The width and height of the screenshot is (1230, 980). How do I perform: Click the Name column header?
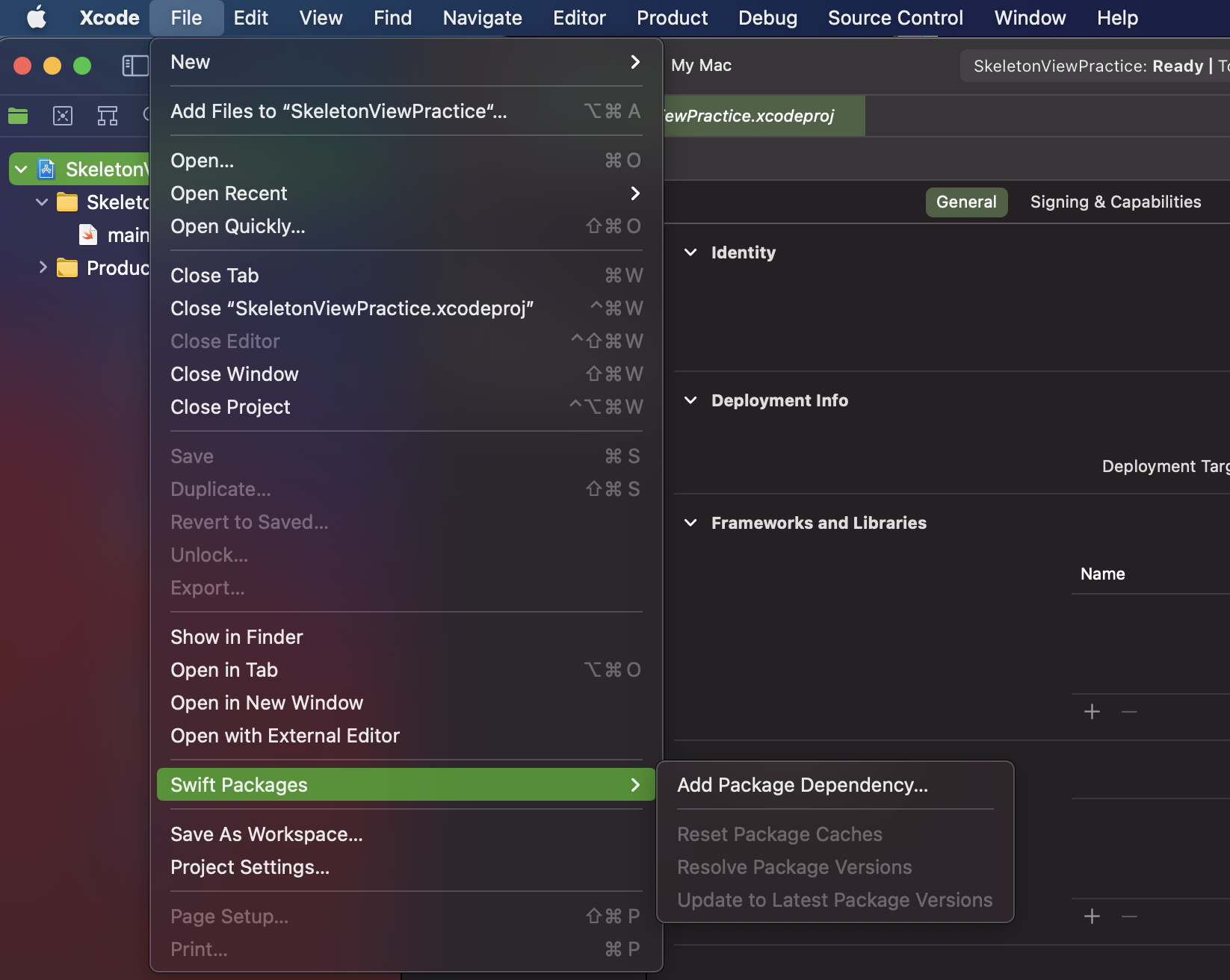(1102, 574)
